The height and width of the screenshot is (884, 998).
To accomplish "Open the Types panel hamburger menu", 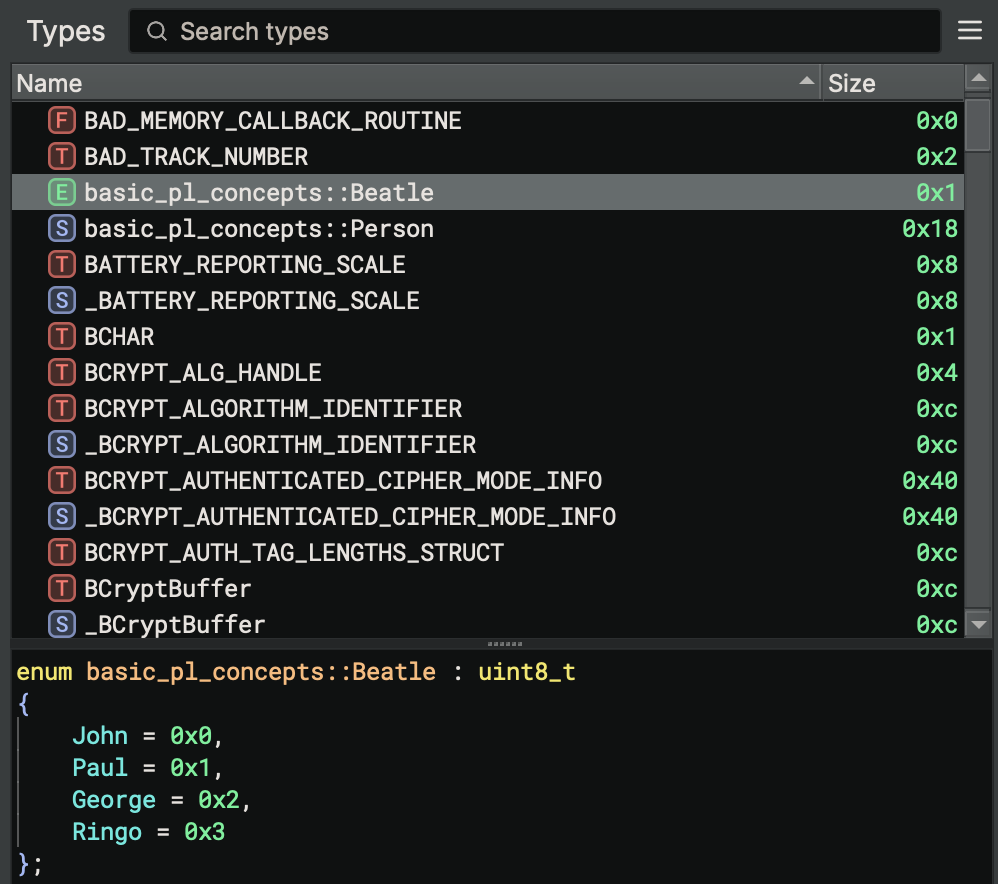I will pyautogui.click(x=969, y=31).
